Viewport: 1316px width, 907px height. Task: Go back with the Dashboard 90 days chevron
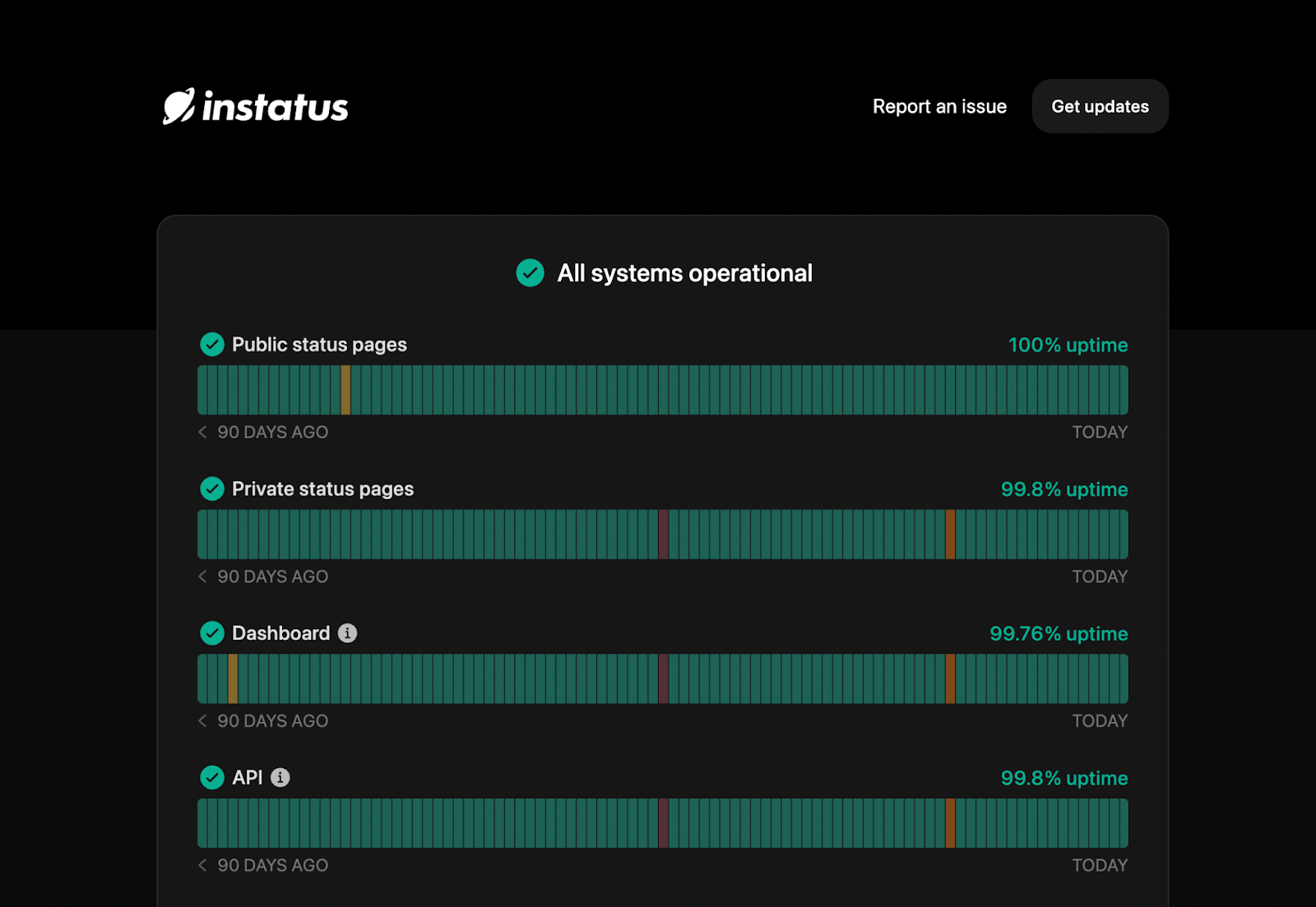tap(202, 721)
